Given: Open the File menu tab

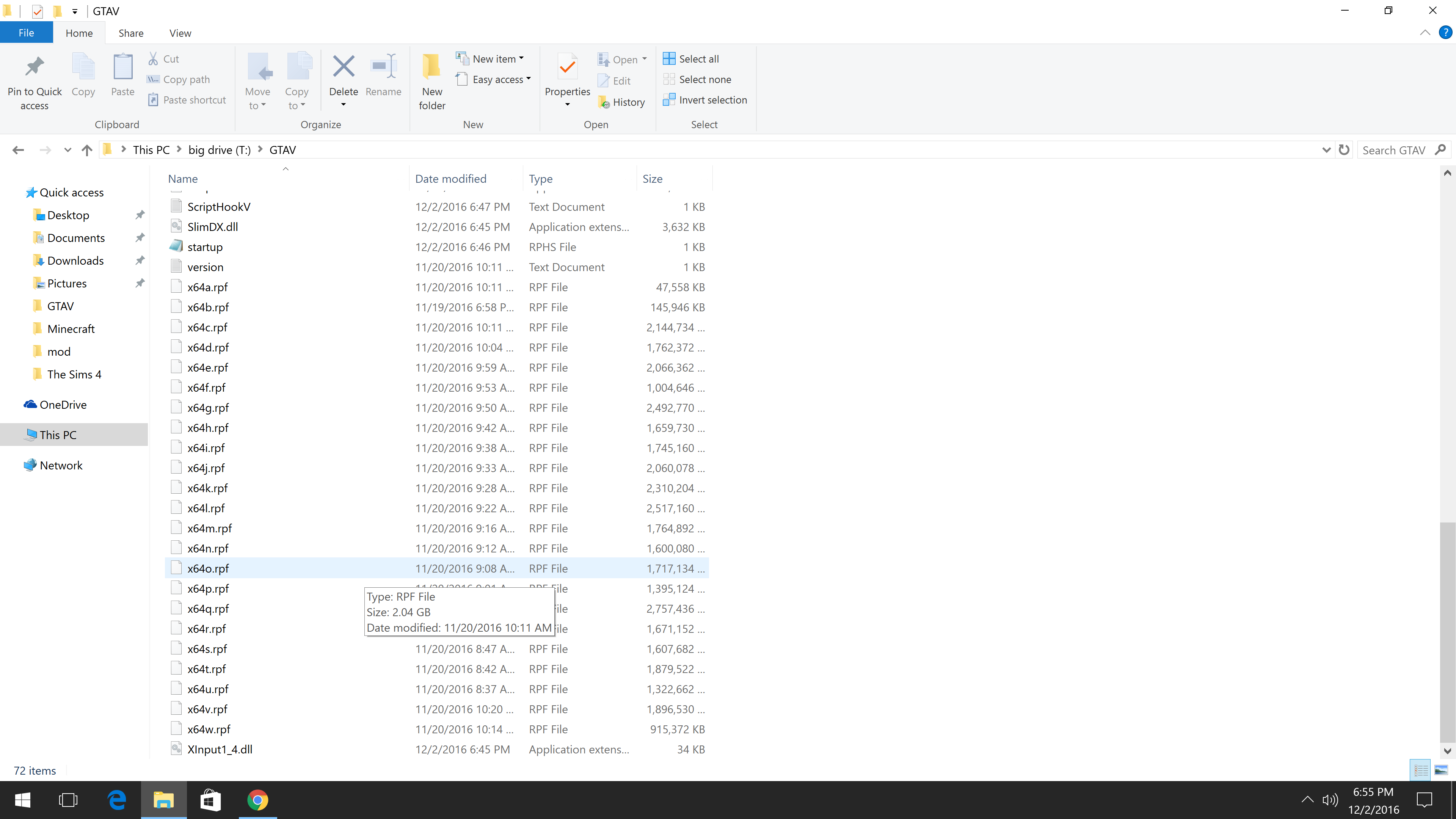Looking at the screenshot, I should (26, 33).
